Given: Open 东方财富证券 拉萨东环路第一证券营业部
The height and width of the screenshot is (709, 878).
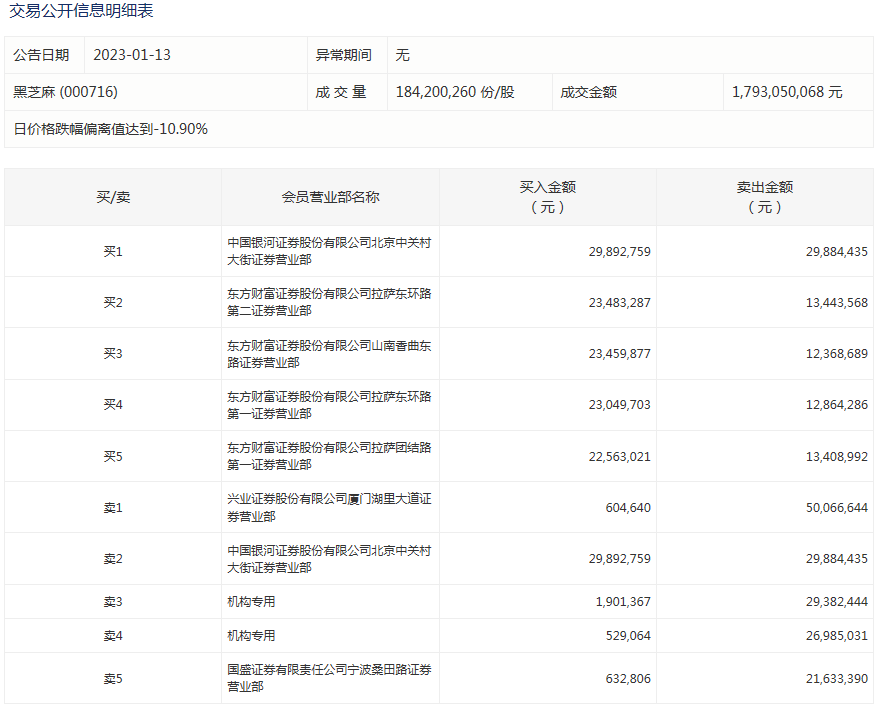Looking at the screenshot, I should pos(329,405).
